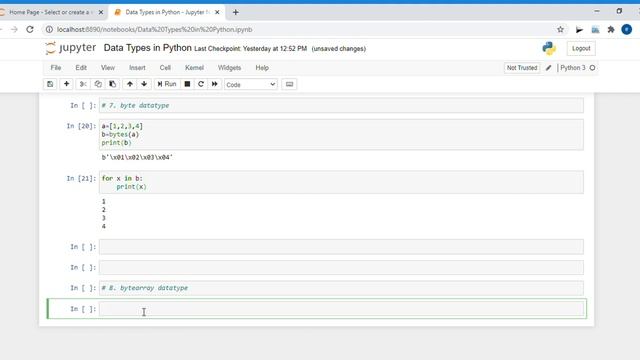Close the Home Page browser tab
This screenshot has width=640, height=360.
(x=101, y=12)
